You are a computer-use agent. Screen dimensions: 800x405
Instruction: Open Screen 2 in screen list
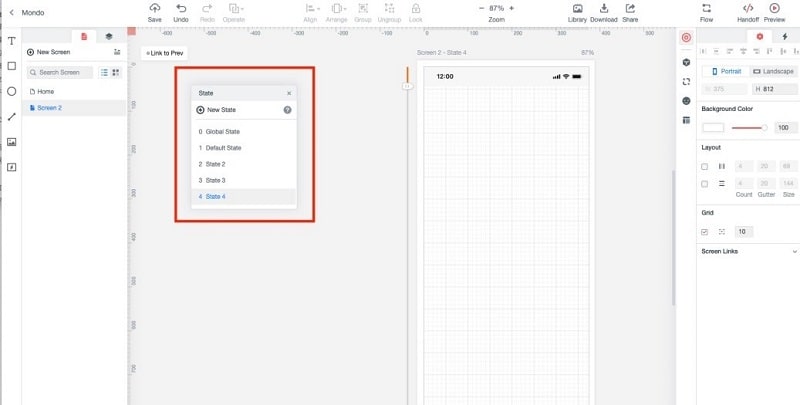point(74,108)
